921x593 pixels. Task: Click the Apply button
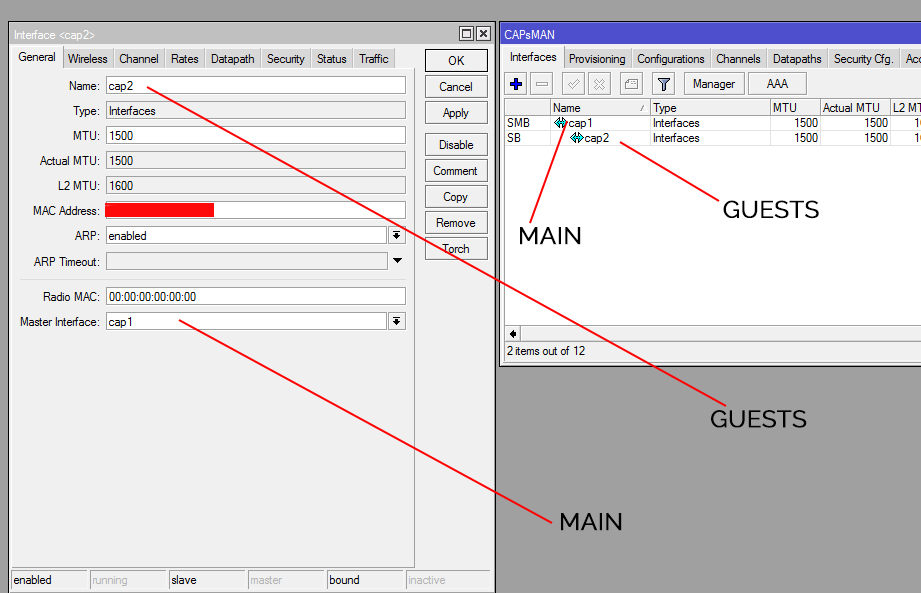click(x=456, y=113)
